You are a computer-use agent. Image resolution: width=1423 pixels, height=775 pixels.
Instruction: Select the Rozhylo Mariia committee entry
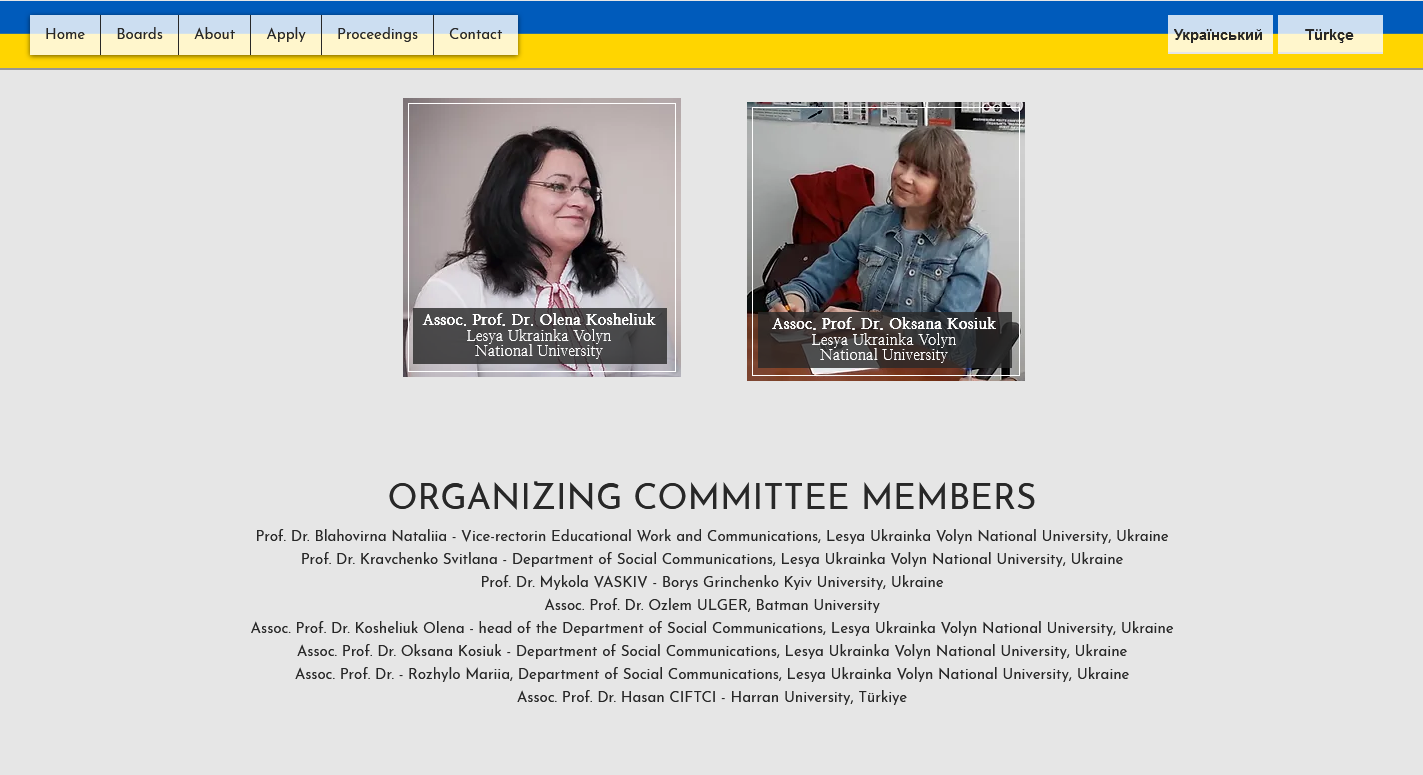click(x=711, y=675)
